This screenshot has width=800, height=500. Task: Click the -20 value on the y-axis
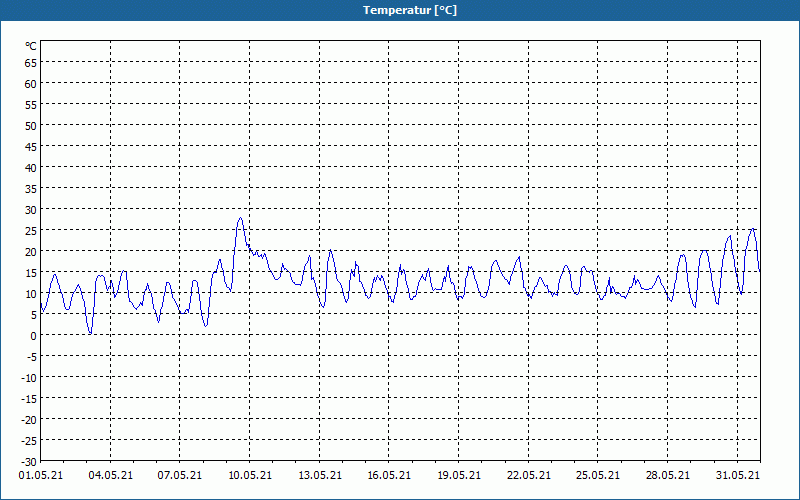29,420
